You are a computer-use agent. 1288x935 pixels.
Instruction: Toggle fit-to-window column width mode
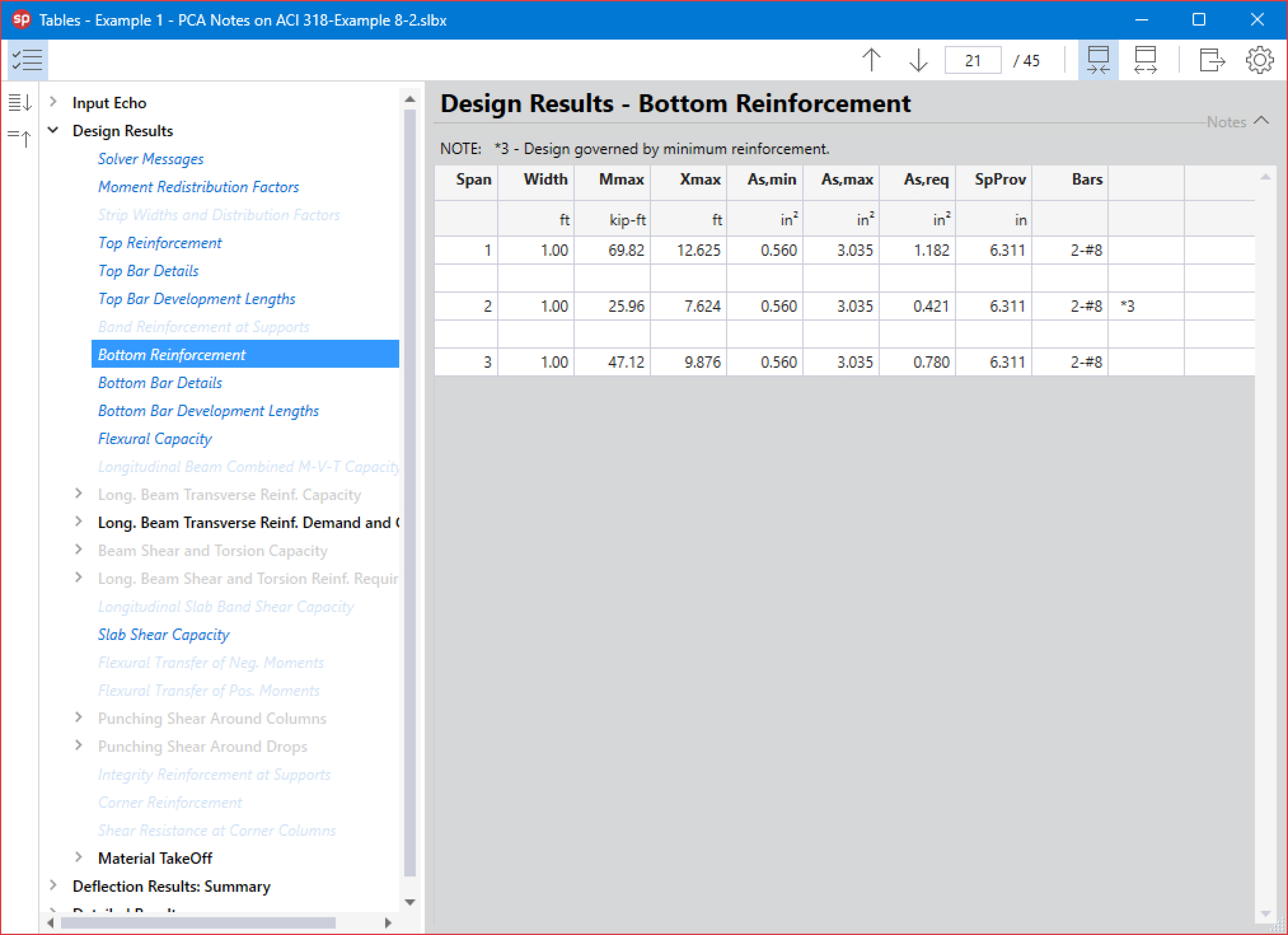pyautogui.click(x=1098, y=60)
